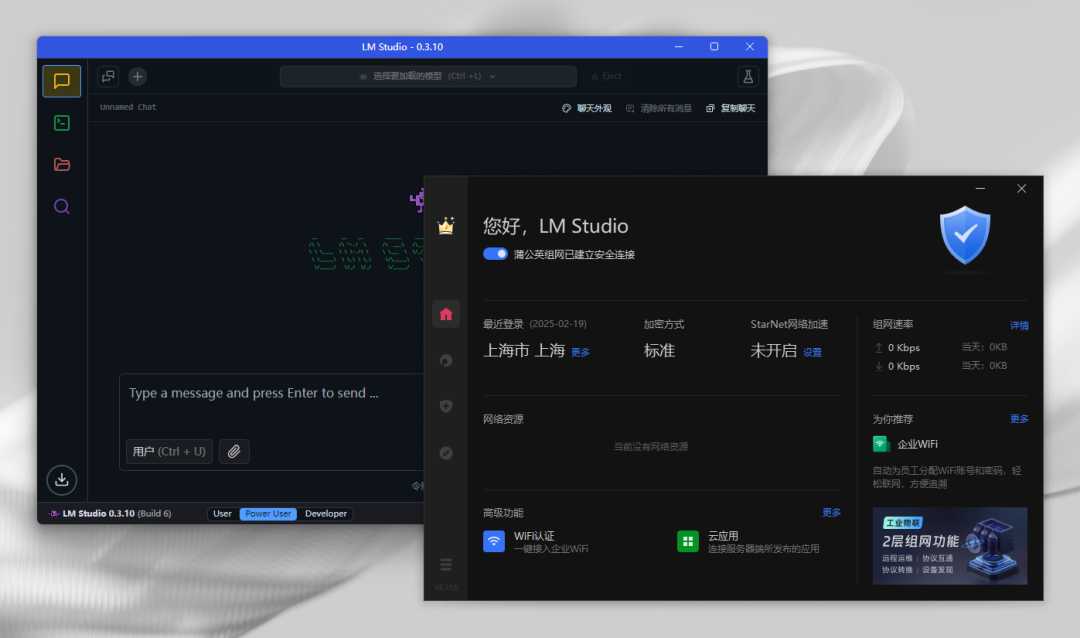Attach a file with the paperclip icon

click(x=234, y=452)
